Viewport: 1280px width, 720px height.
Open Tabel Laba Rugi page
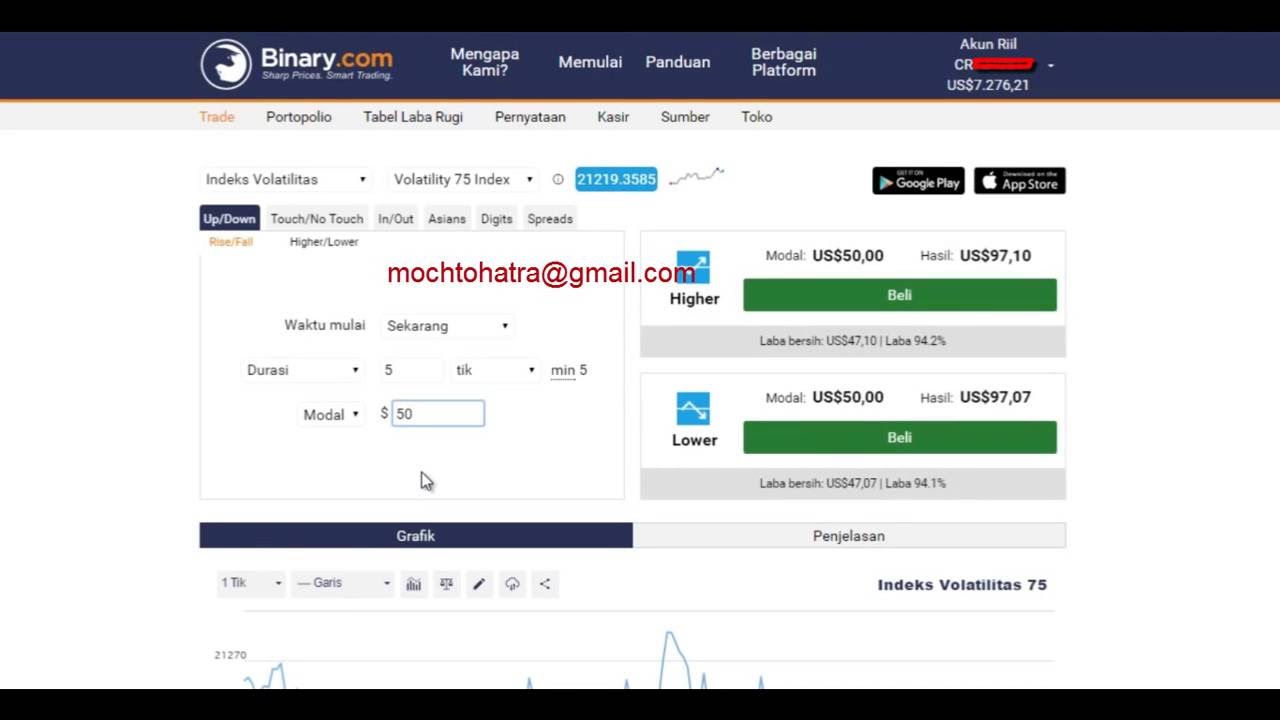[413, 117]
